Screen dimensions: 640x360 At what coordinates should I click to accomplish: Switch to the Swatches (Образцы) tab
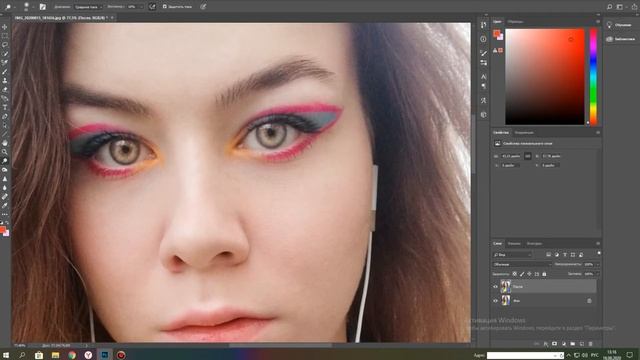515,22
